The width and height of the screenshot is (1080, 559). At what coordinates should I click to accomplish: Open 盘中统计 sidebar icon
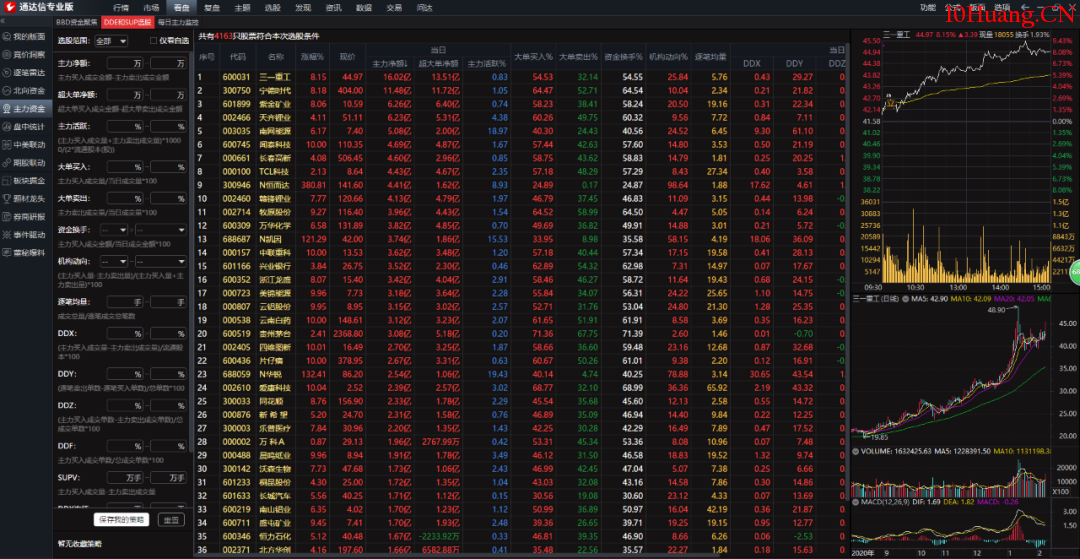[6, 127]
